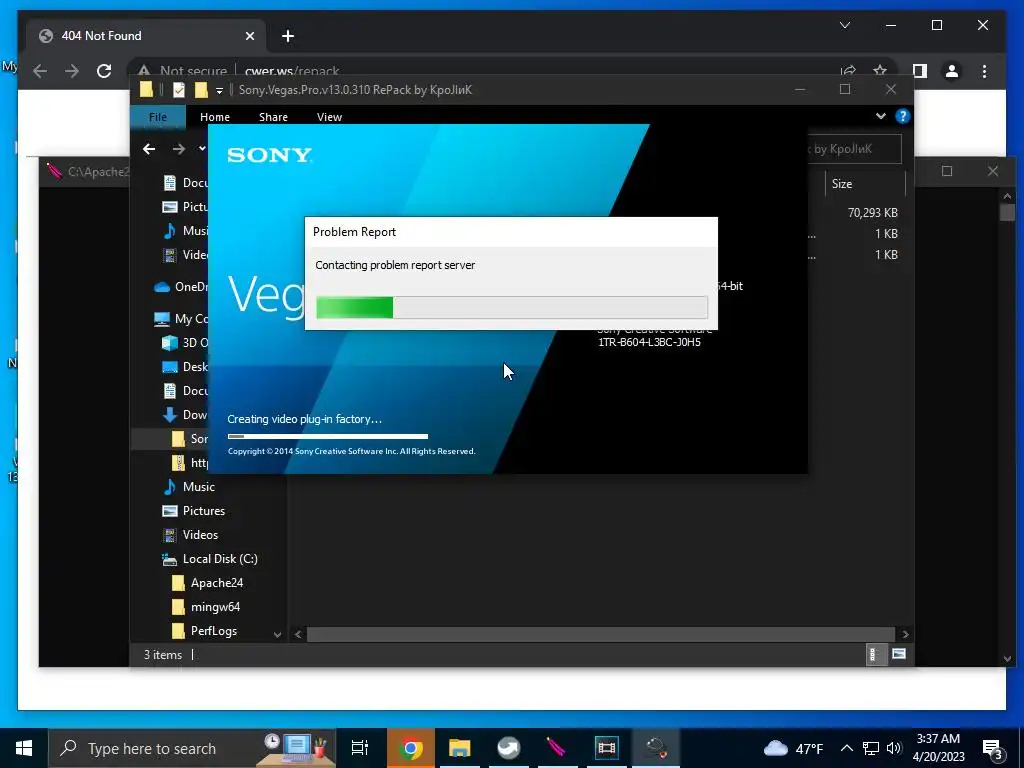
Task: Open notification center
Action: [993, 749]
